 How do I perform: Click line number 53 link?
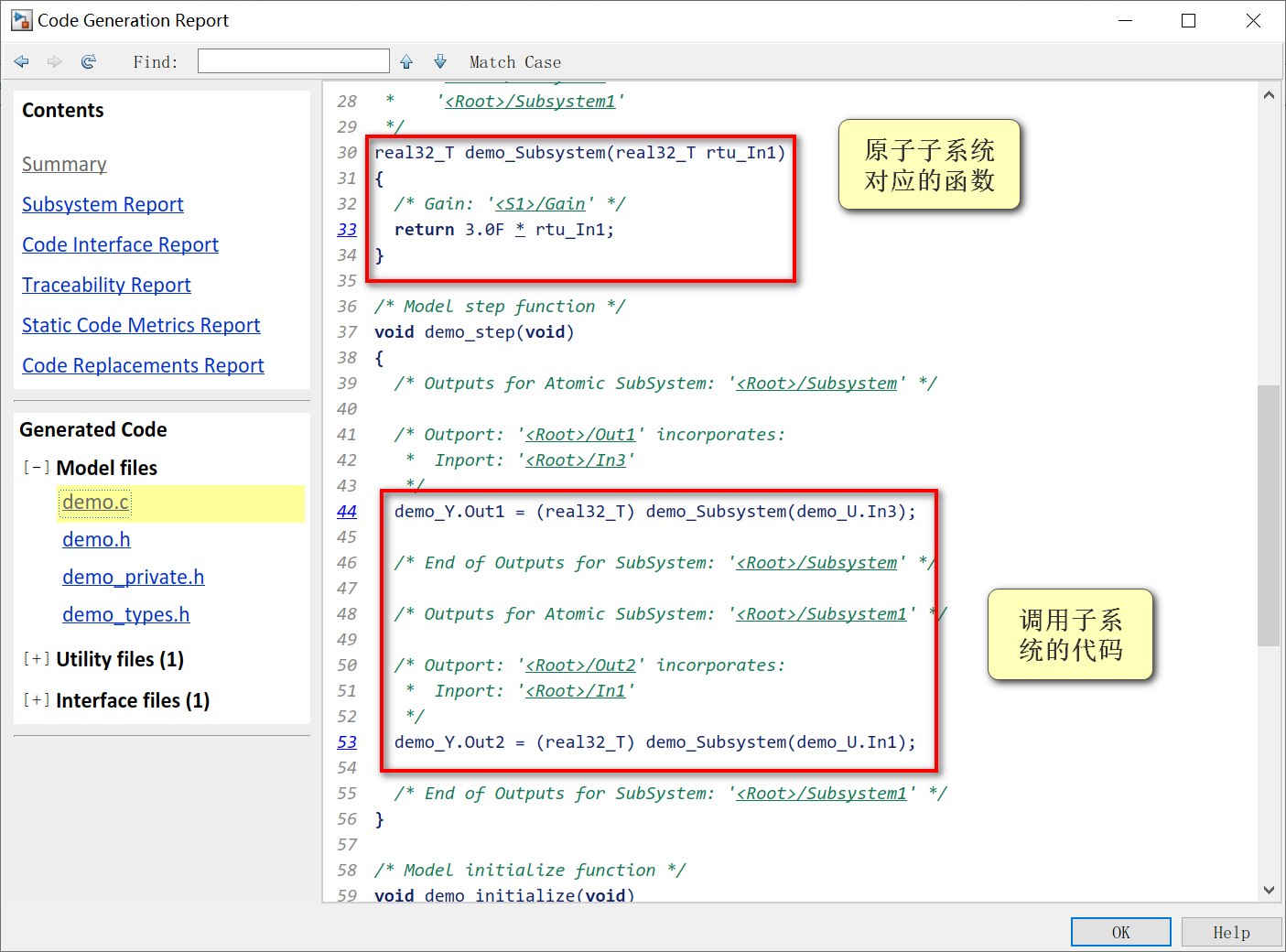347,742
